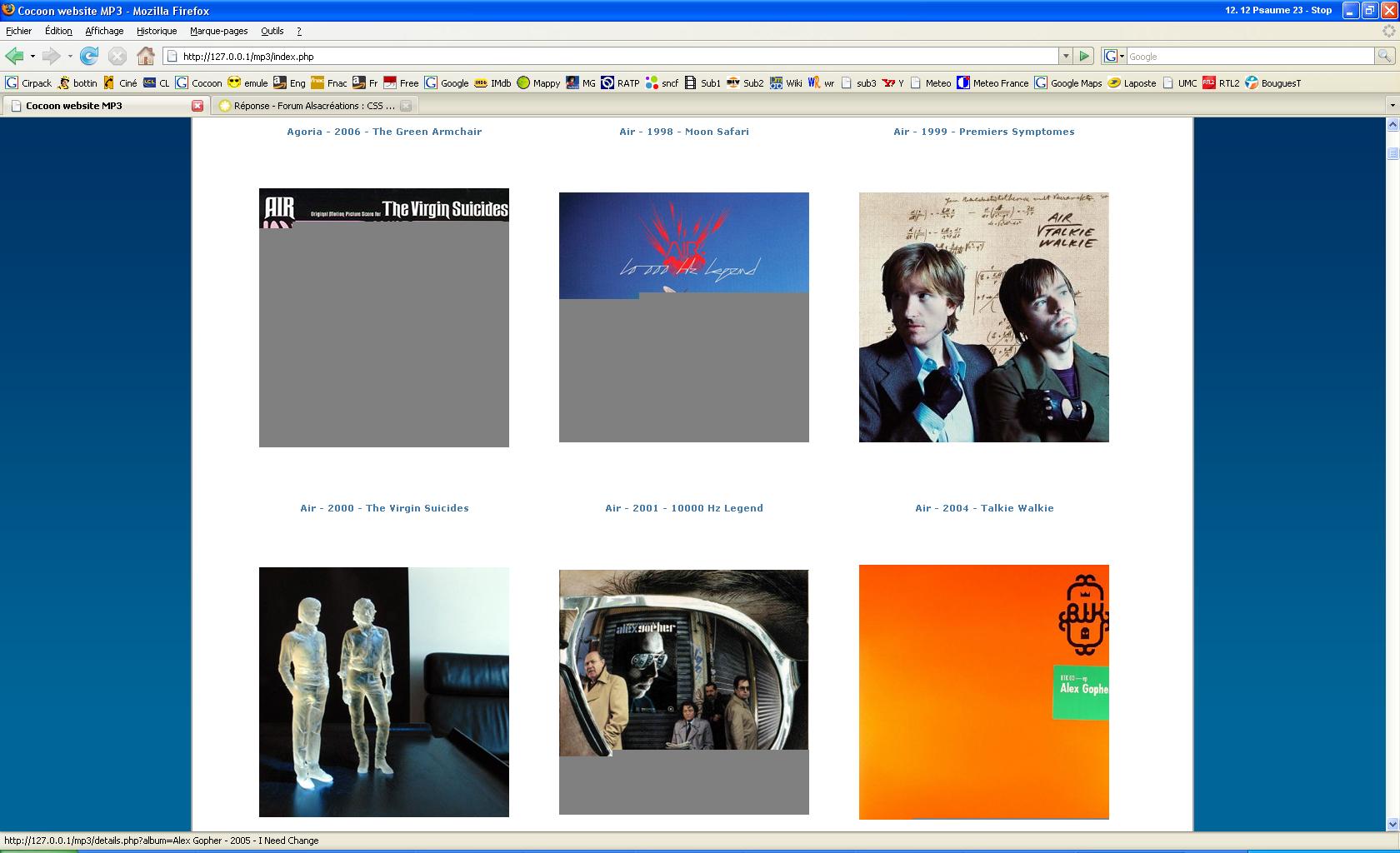Viewport: 1400px width, 853px height.
Task: Click the Talkie Walkie album cover
Action: (984, 317)
